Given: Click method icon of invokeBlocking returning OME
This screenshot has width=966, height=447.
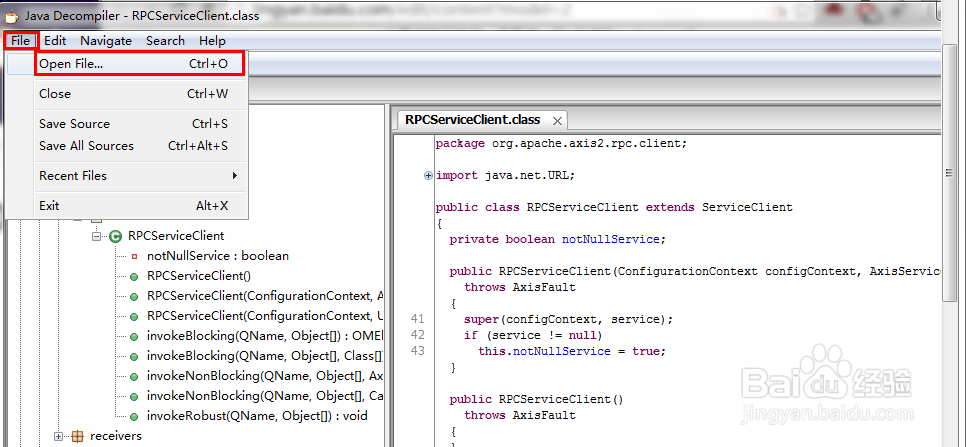Looking at the screenshot, I should click(134, 337).
